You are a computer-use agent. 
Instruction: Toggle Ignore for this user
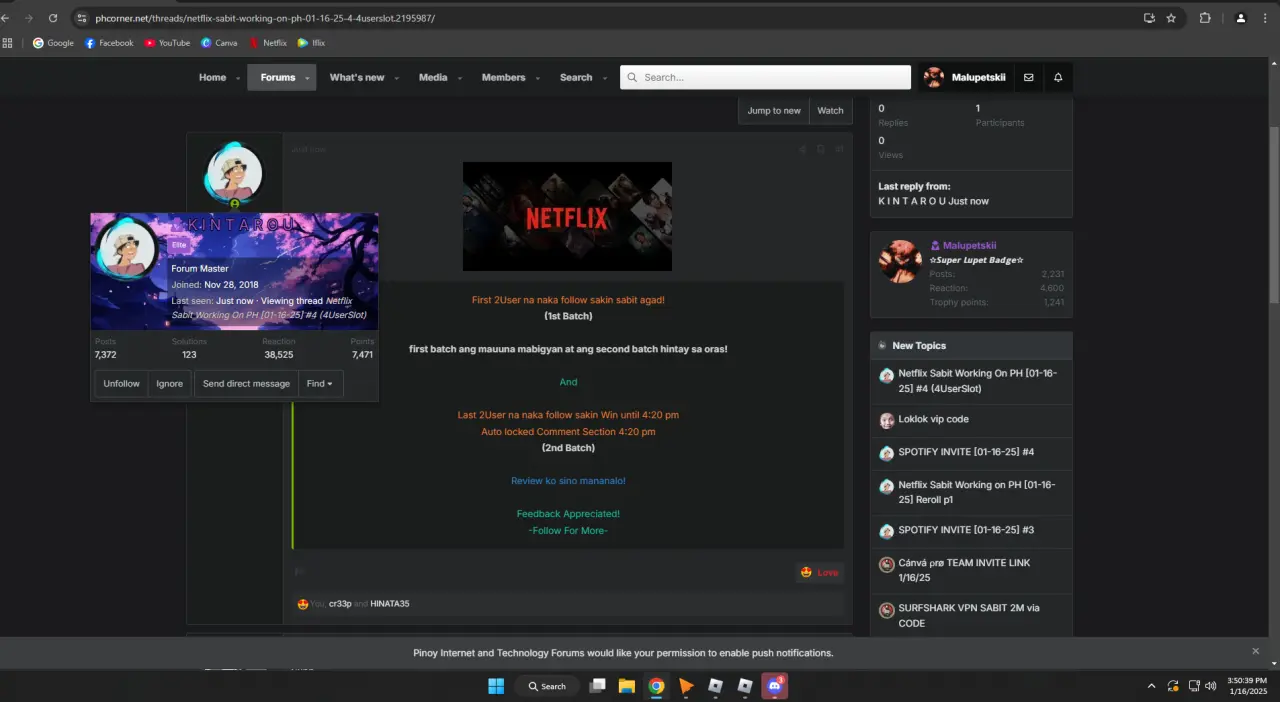pos(169,383)
